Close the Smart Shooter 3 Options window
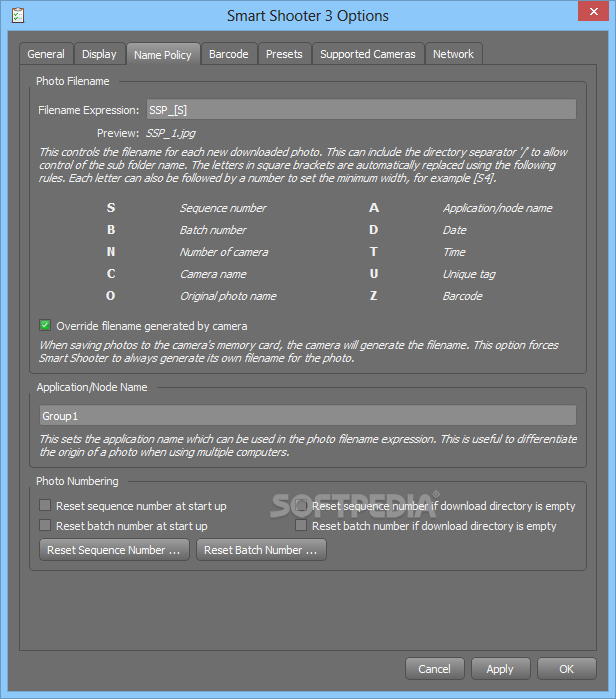The height and width of the screenshot is (699, 616). point(593,12)
